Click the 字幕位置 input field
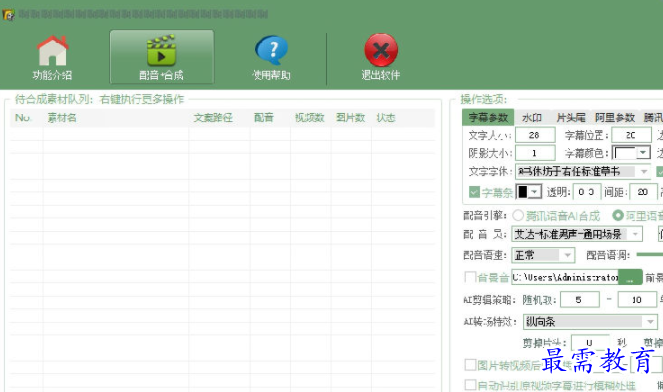The width and height of the screenshot is (663, 392). pos(631,135)
